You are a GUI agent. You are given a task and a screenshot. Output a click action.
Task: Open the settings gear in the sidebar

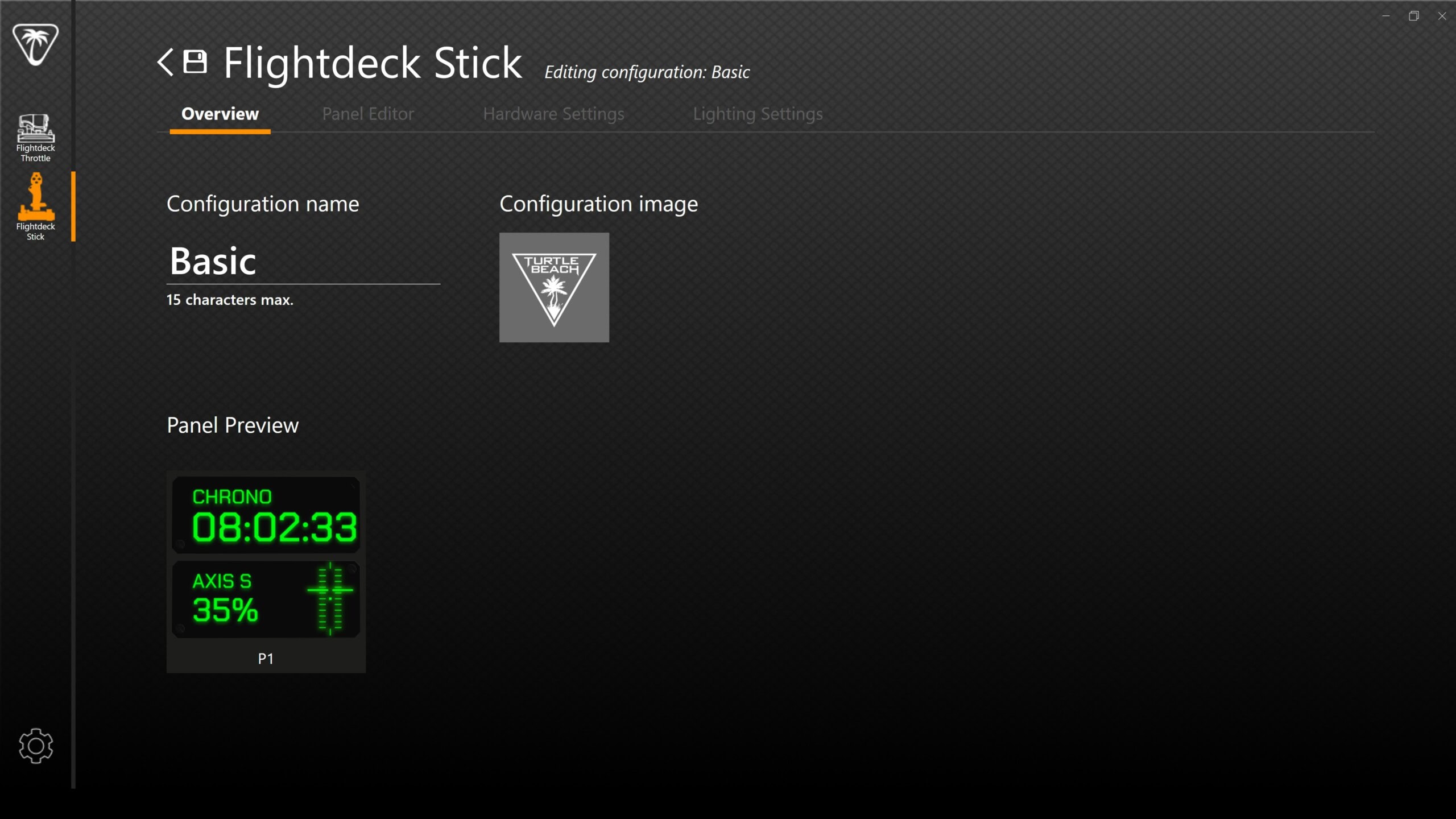tap(35, 746)
